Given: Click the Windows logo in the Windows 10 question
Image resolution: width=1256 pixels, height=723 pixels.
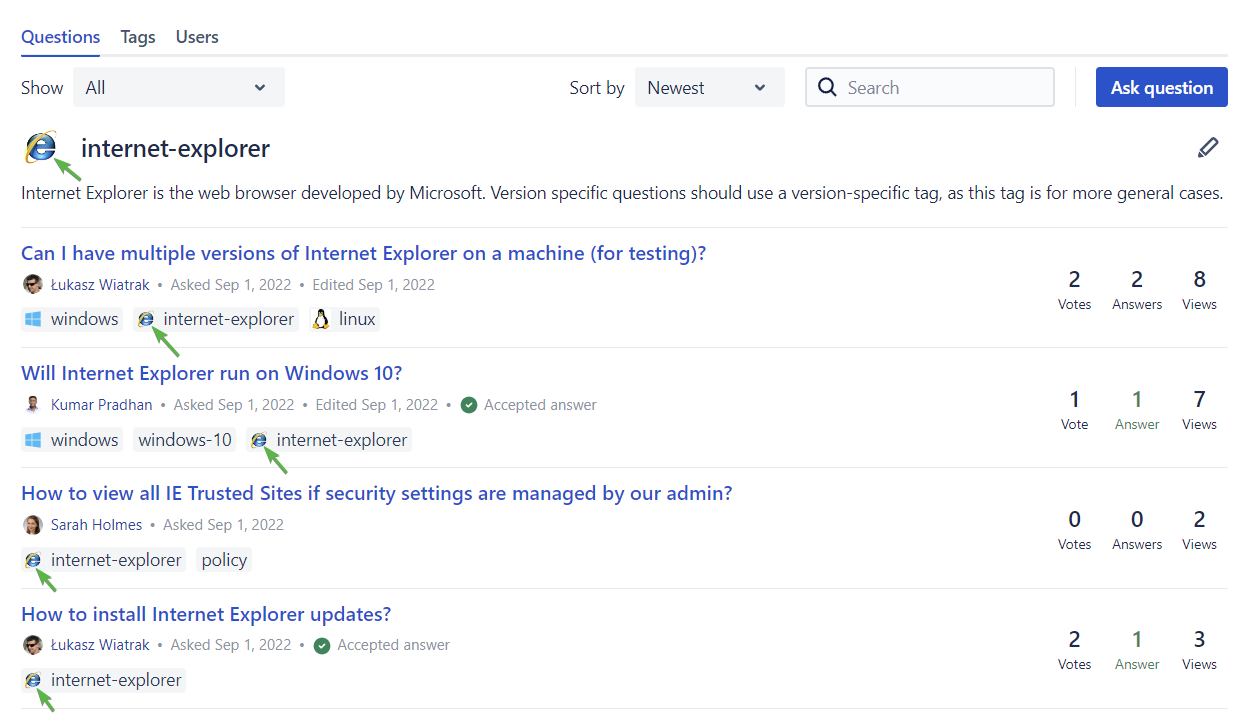Looking at the screenshot, I should tap(33, 440).
